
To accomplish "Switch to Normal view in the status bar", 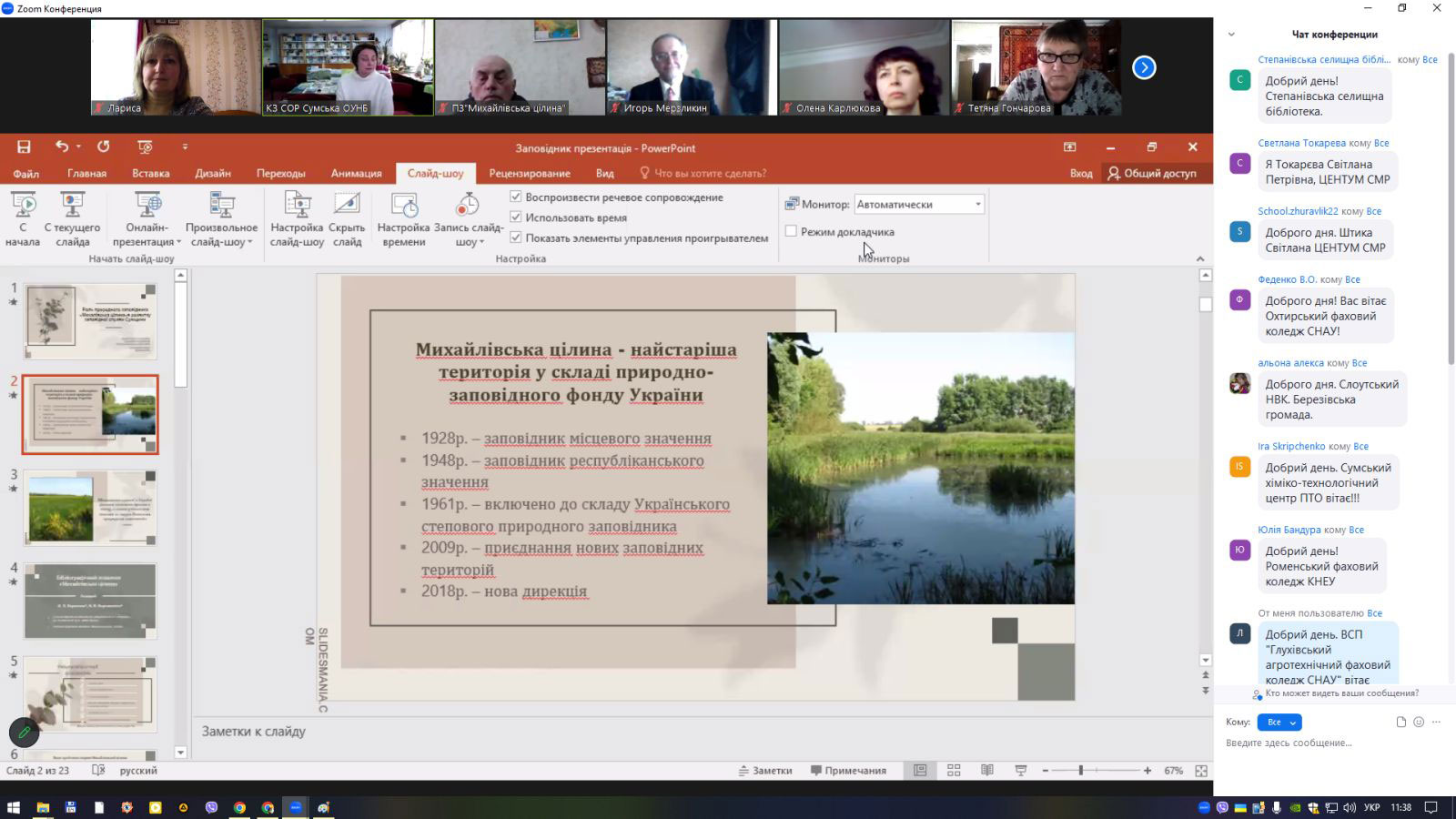I will 920,771.
